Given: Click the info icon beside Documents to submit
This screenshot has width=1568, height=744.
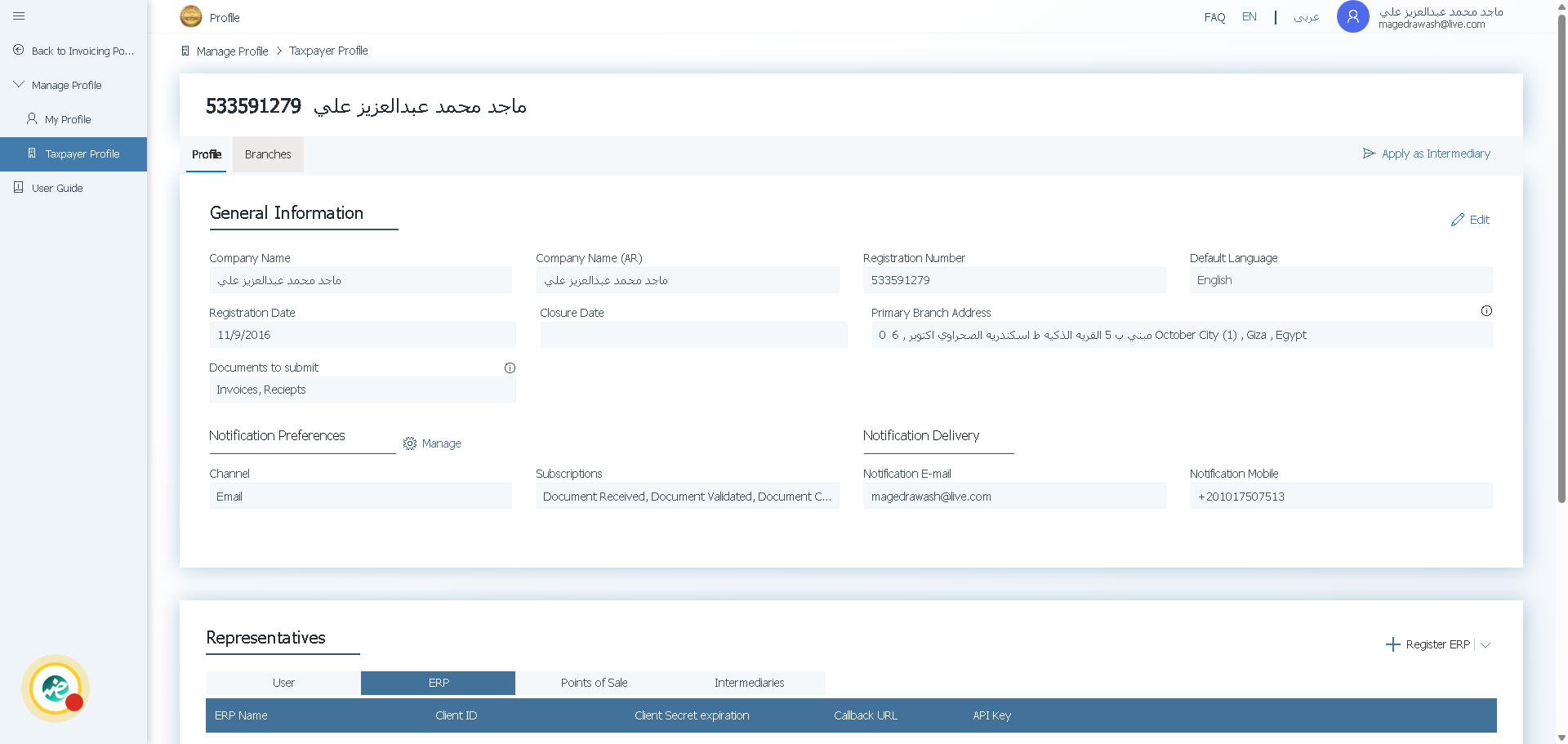Looking at the screenshot, I should (510, 368).
